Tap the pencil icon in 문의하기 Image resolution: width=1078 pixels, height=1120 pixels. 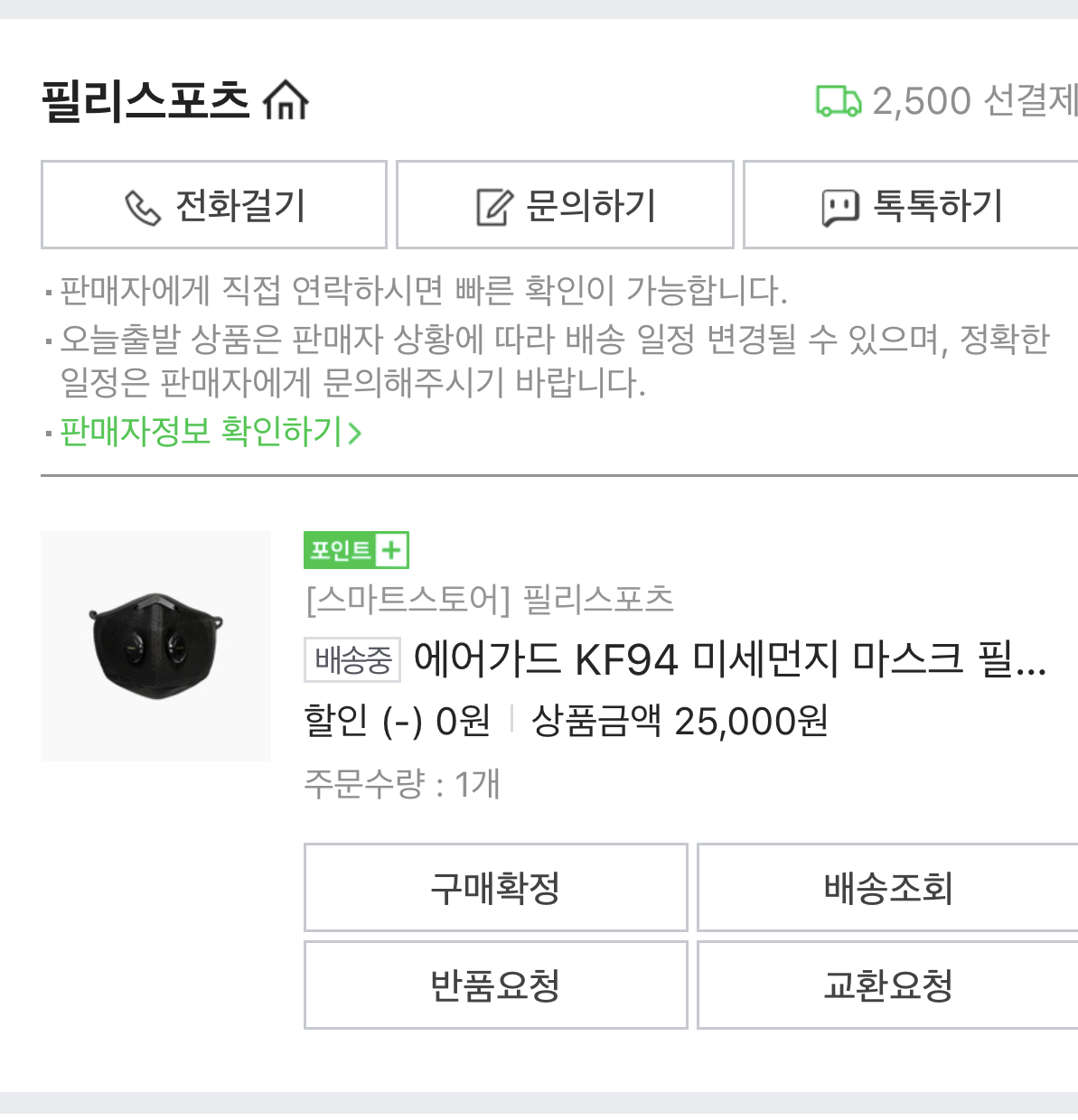coord(494,207)
